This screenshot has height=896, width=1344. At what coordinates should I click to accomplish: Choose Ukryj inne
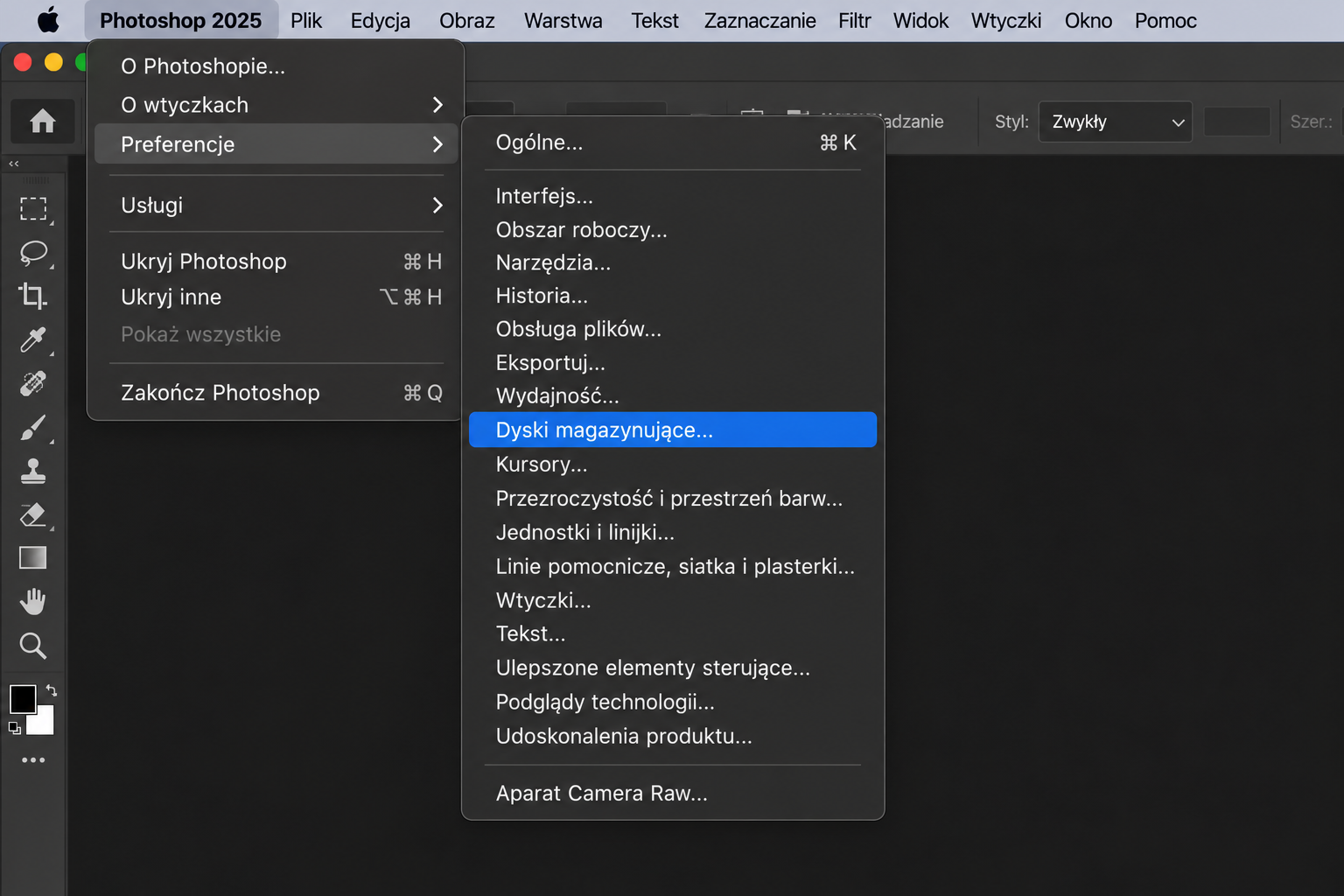[276, 297]
